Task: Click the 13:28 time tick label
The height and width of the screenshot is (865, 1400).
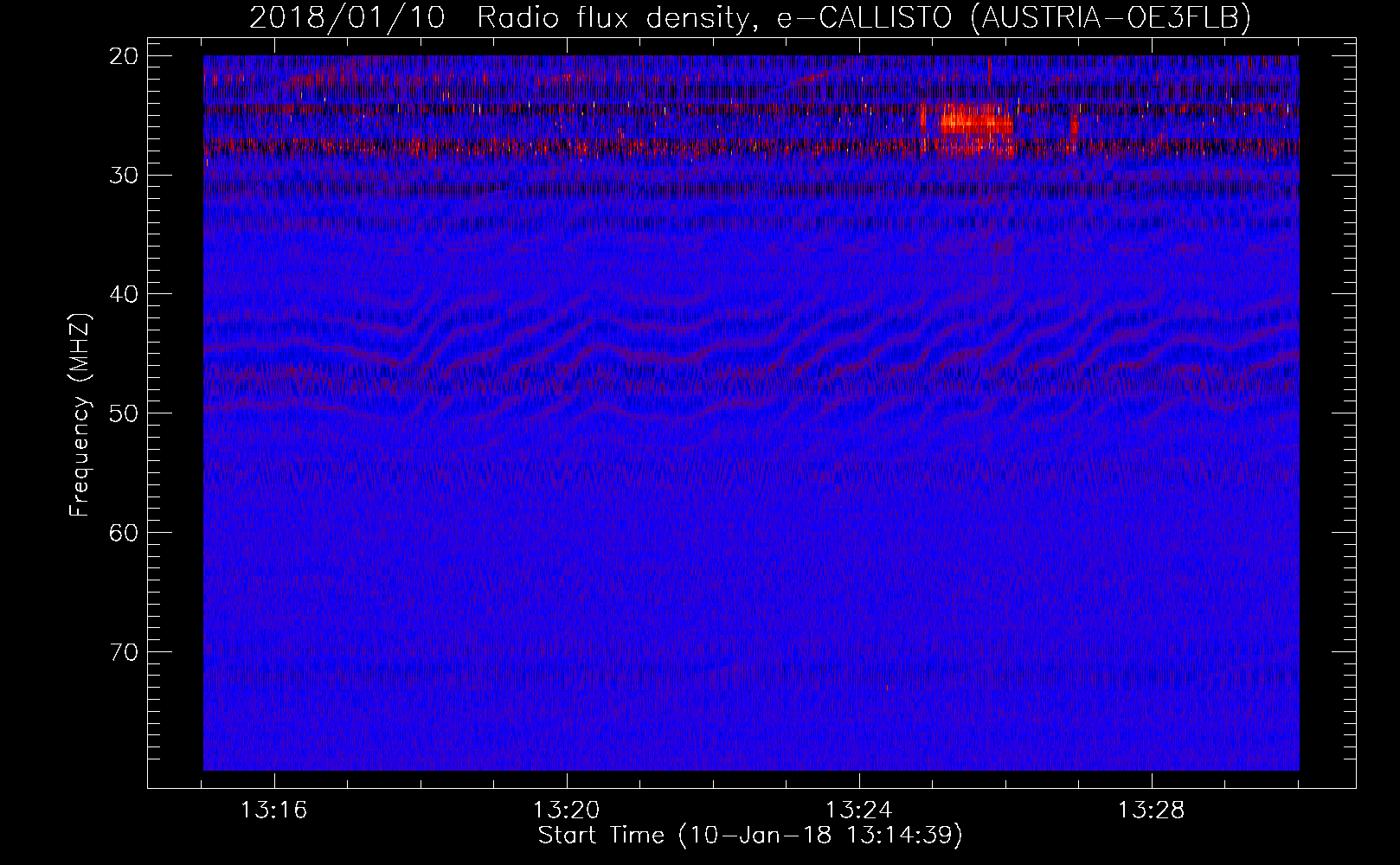Action: (1152, 811)
